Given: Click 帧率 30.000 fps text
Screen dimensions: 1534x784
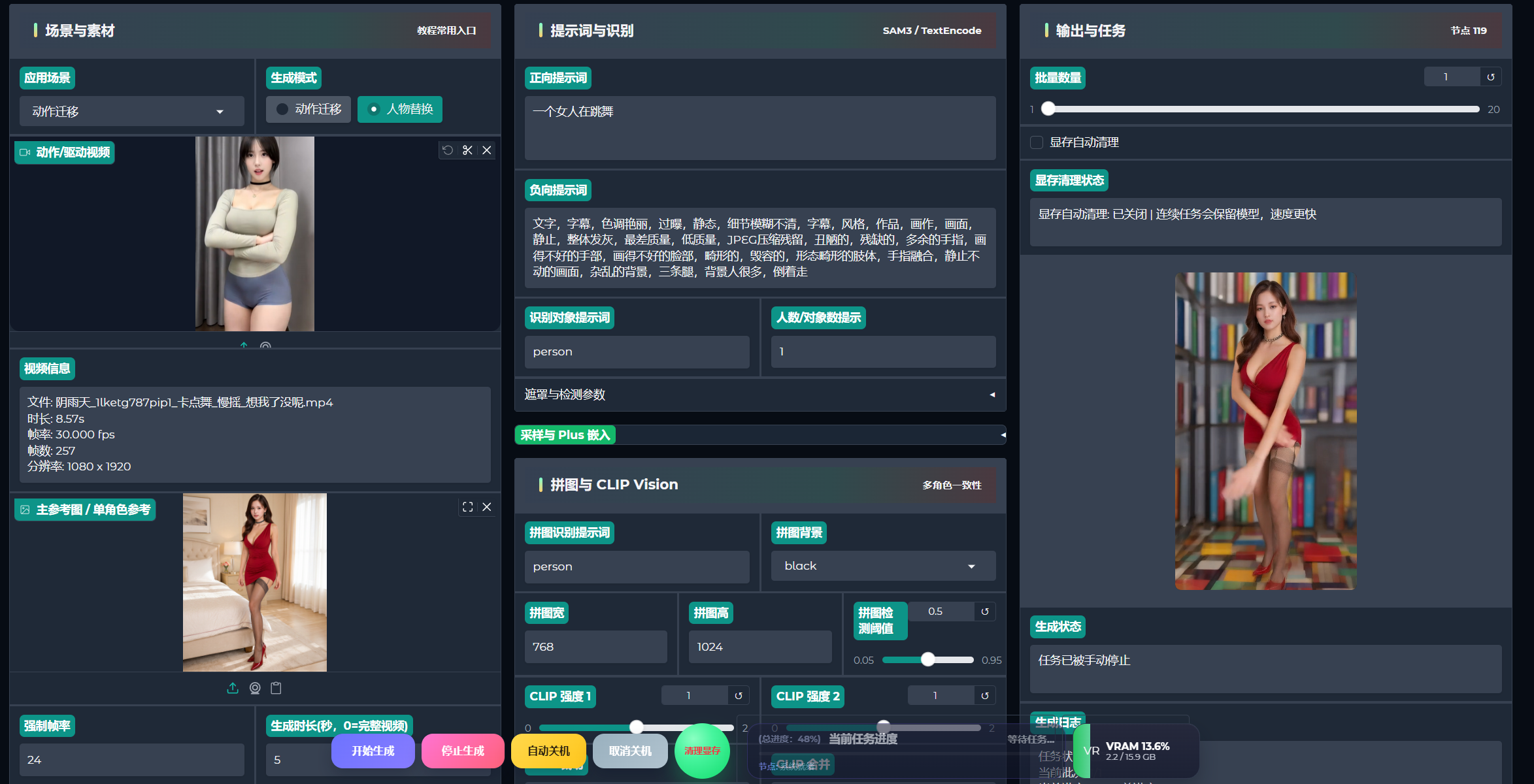Looking at the screenshot, I should tap(71, 434).
